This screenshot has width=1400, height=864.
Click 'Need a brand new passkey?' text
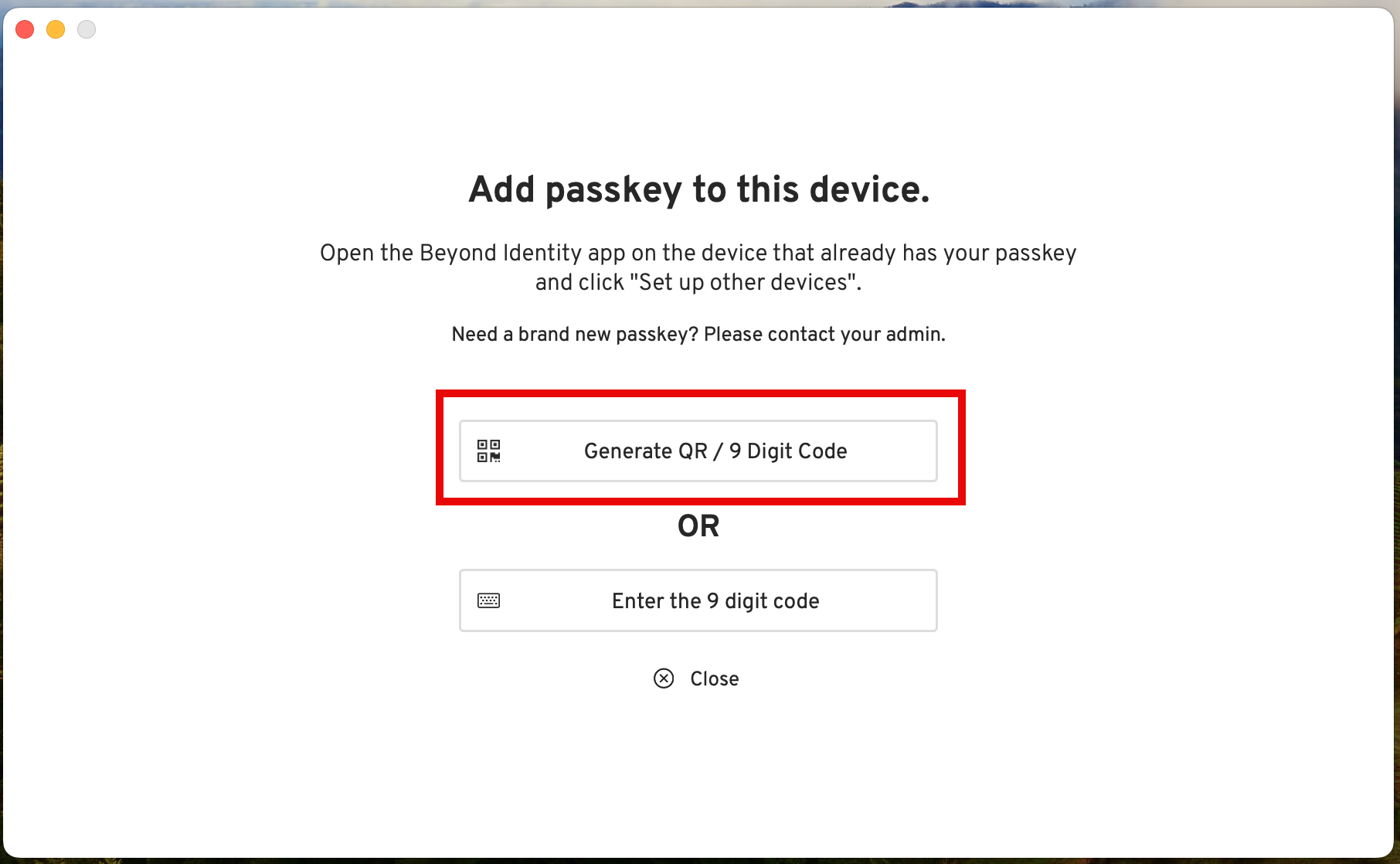pos(575,335)
